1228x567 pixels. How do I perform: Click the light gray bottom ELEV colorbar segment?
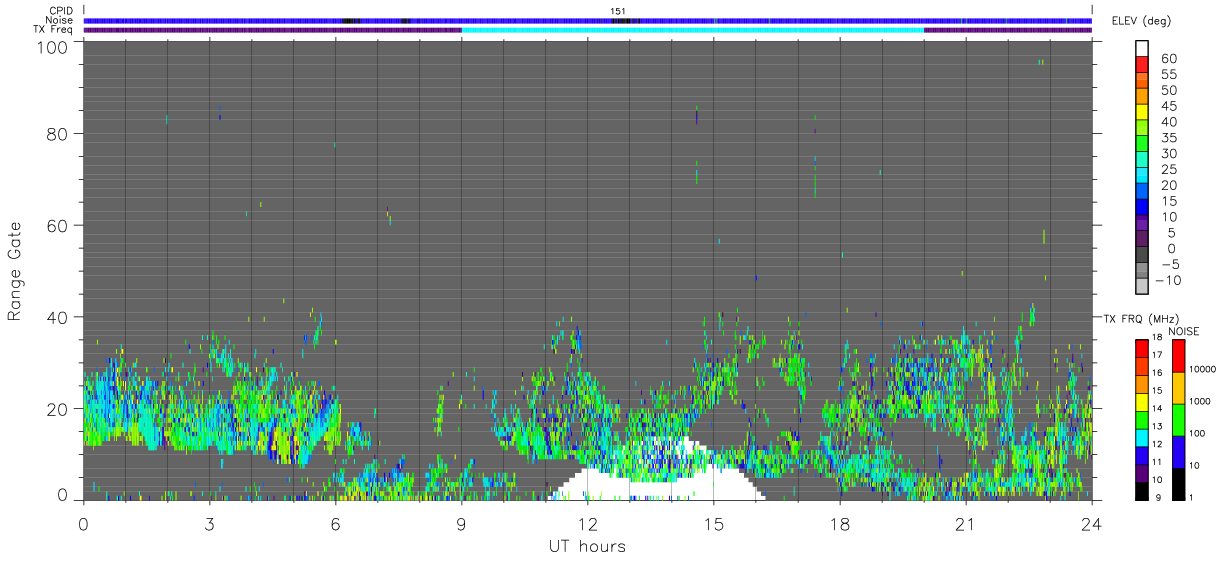(1142, 284)
